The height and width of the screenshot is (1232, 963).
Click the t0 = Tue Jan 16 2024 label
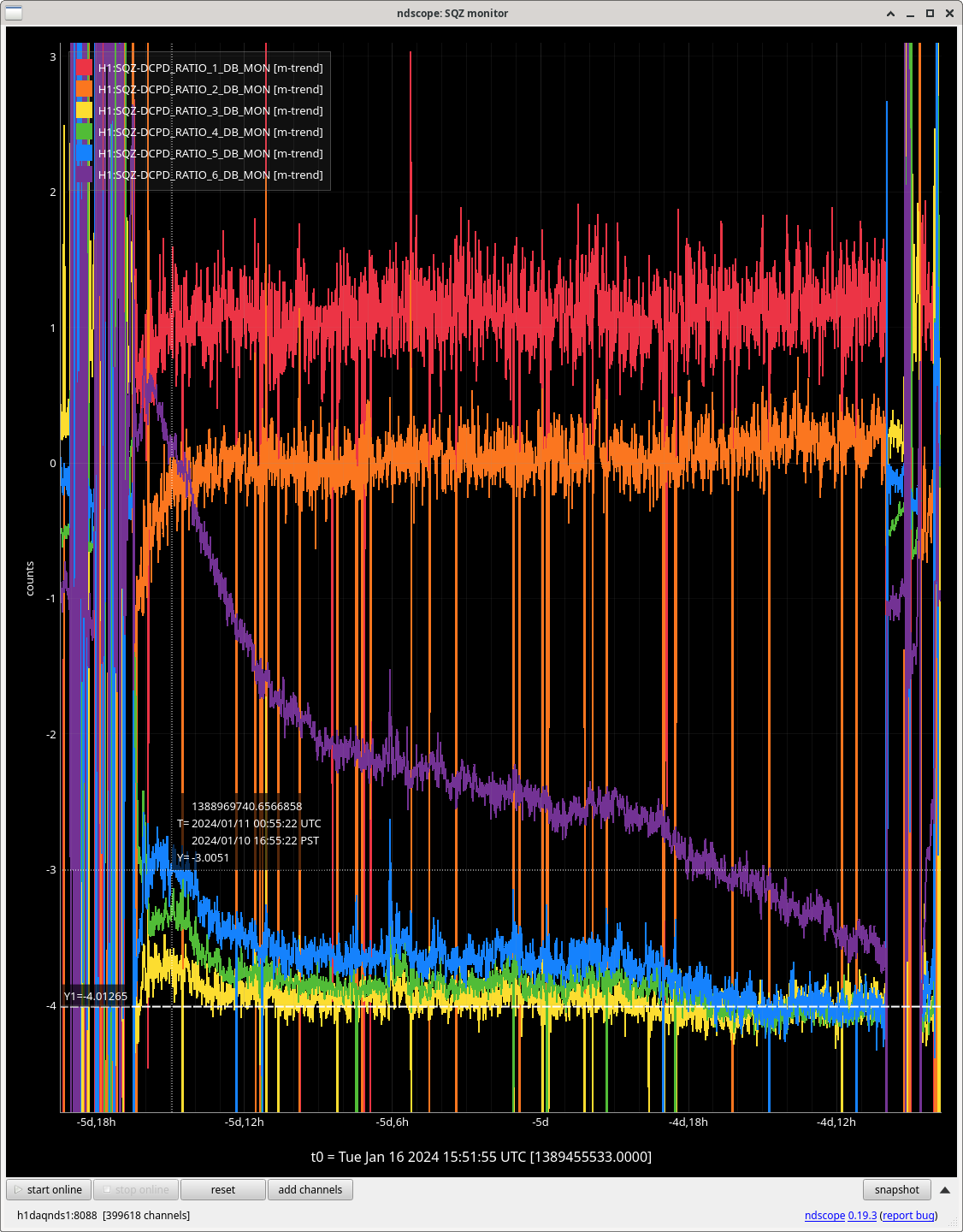[x=481, y=1157]
